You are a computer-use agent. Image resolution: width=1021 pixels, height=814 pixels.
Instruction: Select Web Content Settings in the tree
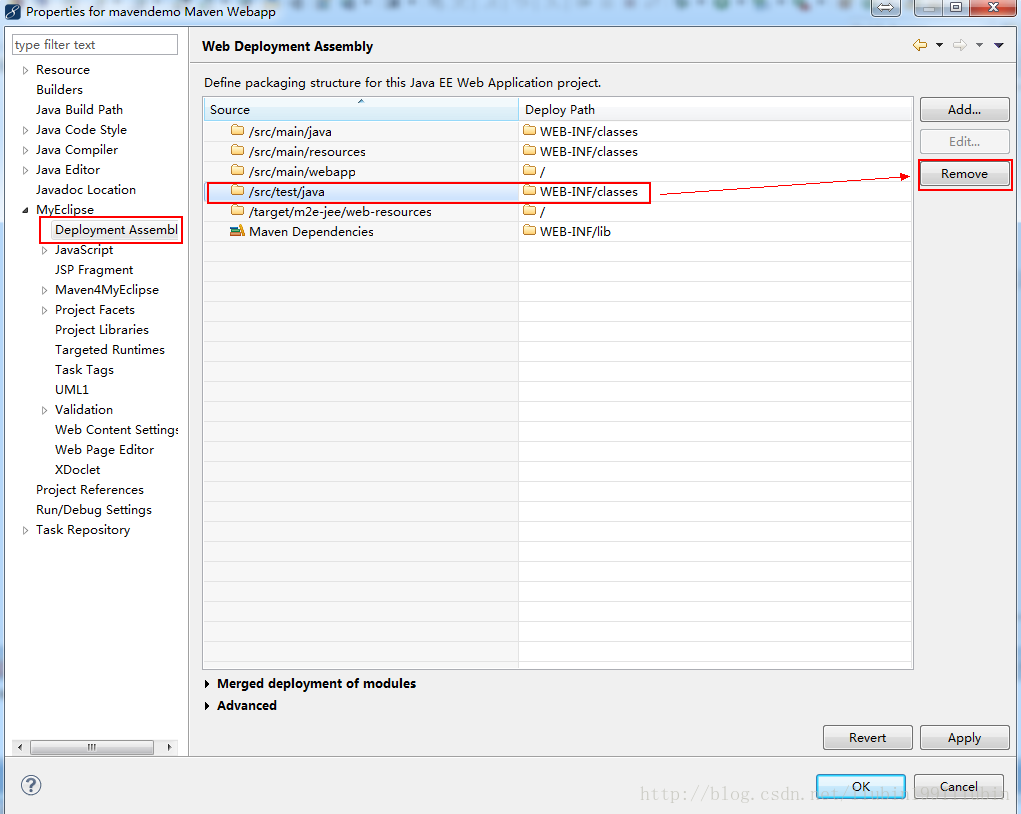coord(116,430)
